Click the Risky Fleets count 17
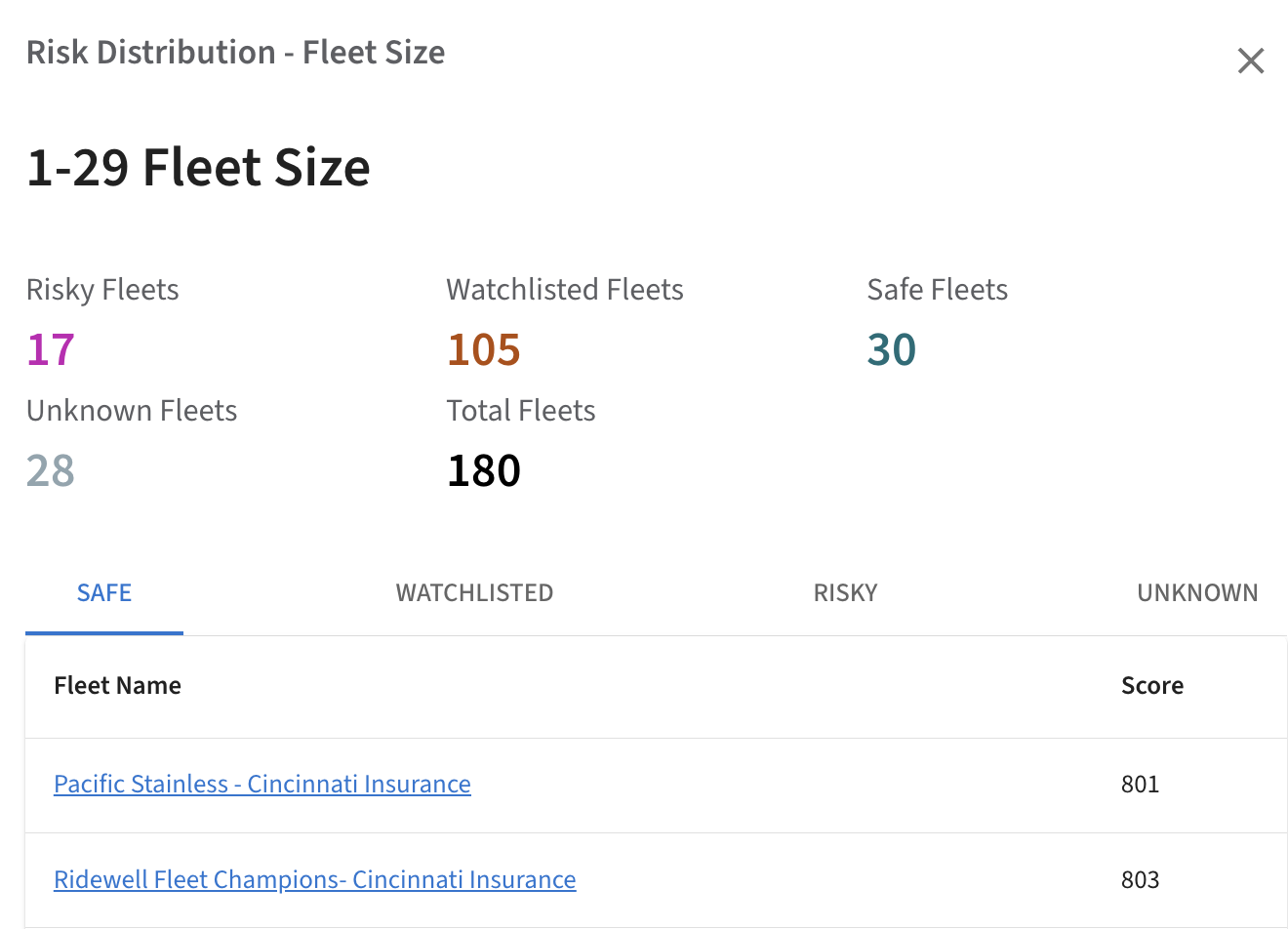 [51, 350]
